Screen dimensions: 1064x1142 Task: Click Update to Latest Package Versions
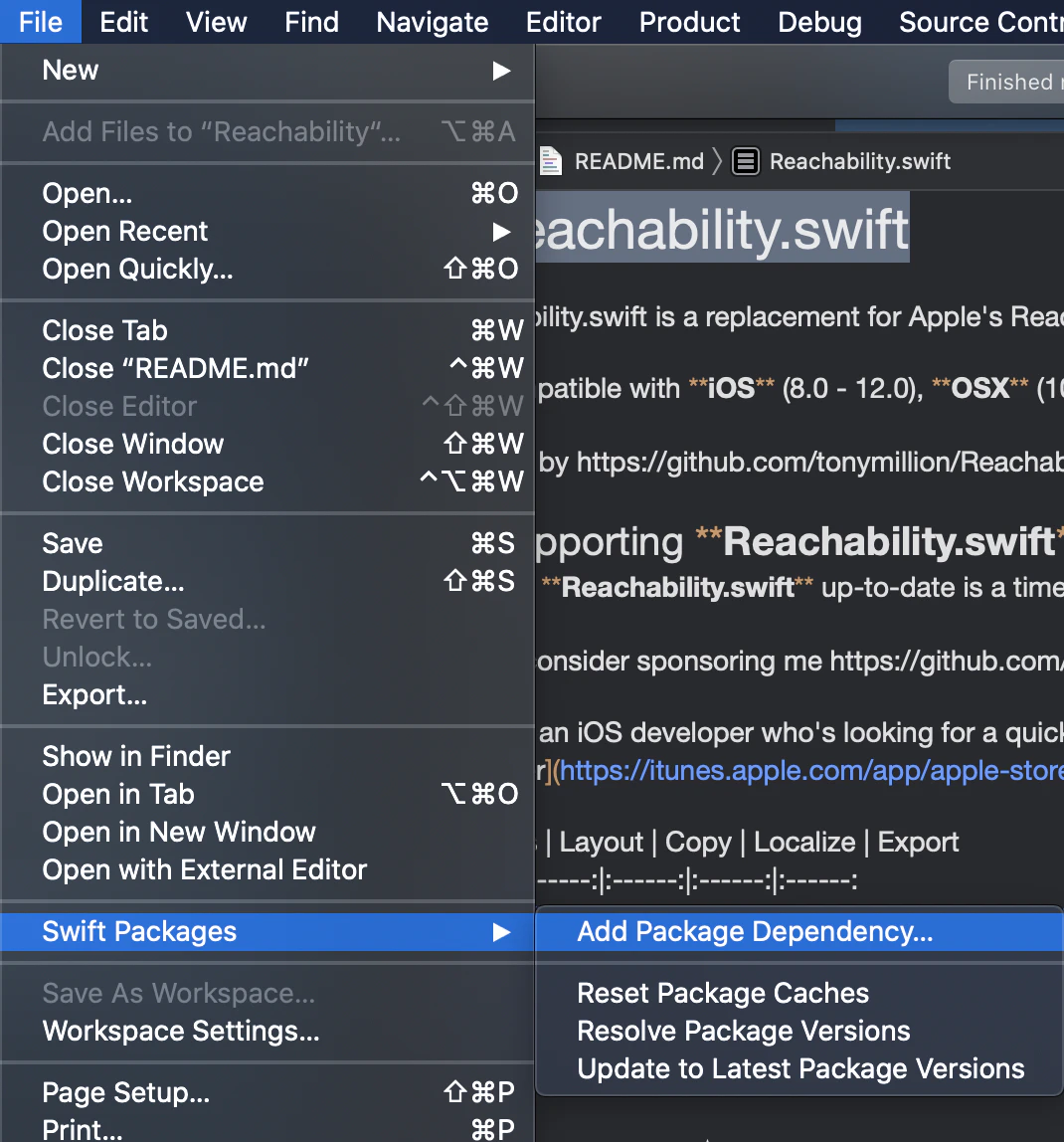pos(799,1069)
